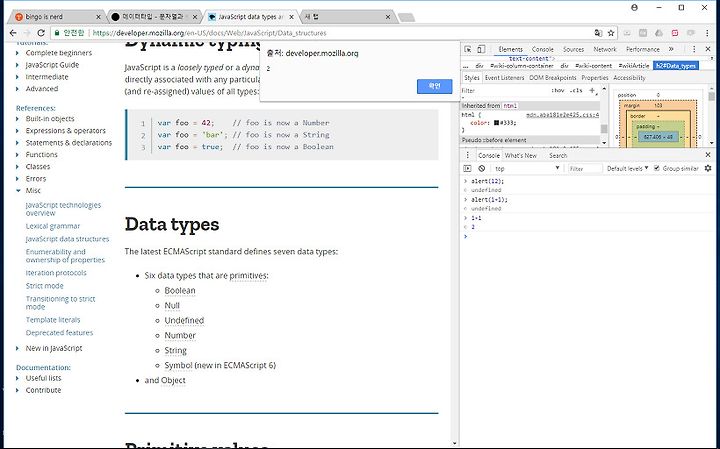Show more DevTools panels with the chevrons
The height and width of the screenshot is (449, 720).
(x=671, y=49)
